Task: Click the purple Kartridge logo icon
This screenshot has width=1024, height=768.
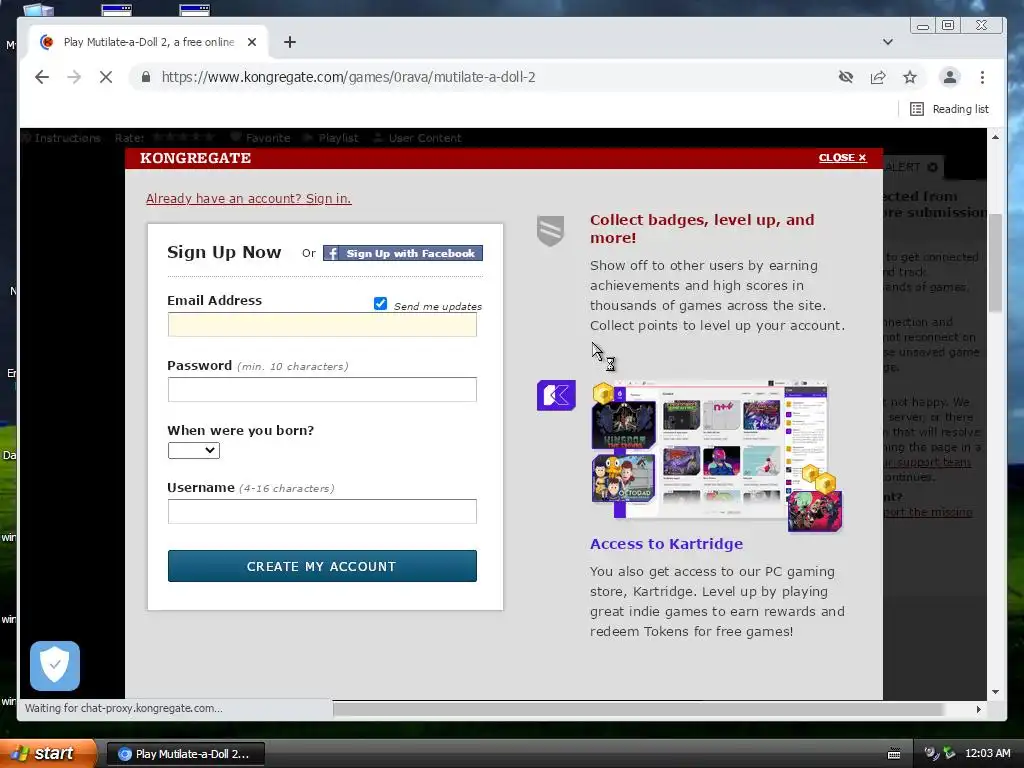Action: click(556, 395)
